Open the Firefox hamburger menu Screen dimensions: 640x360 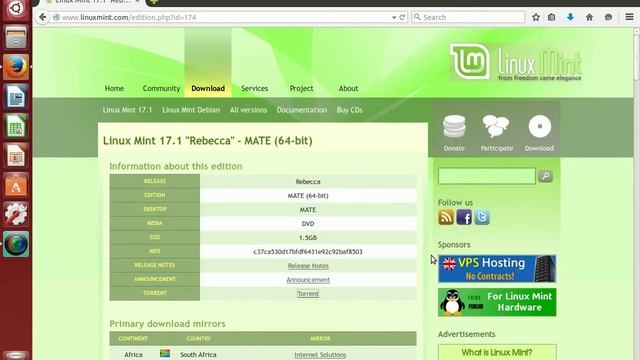[x=629, y=17]
